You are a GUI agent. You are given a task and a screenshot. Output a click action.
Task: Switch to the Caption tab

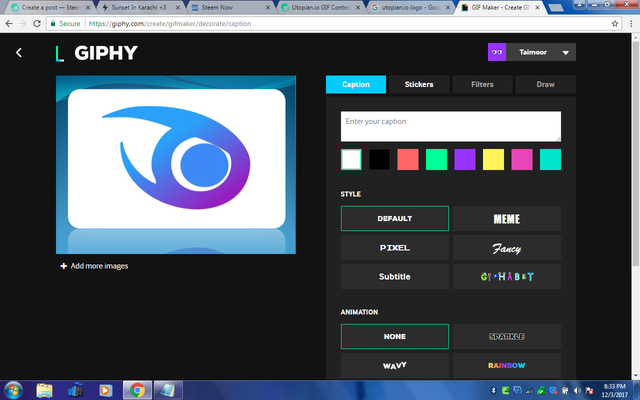tap(356, 84)
